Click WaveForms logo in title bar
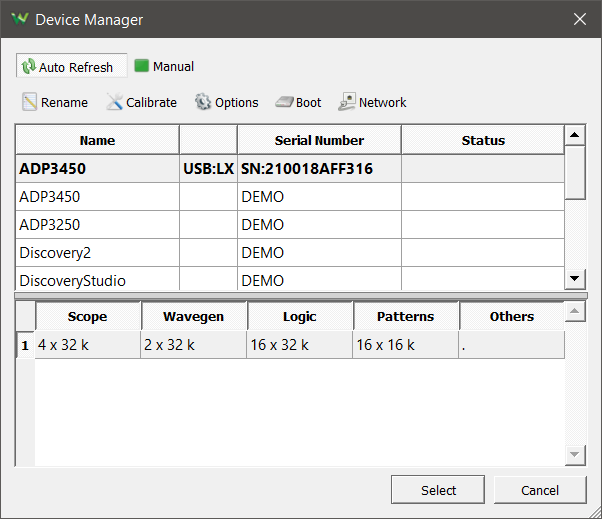This screenshot has width=602, height=519. click(20, 19)
